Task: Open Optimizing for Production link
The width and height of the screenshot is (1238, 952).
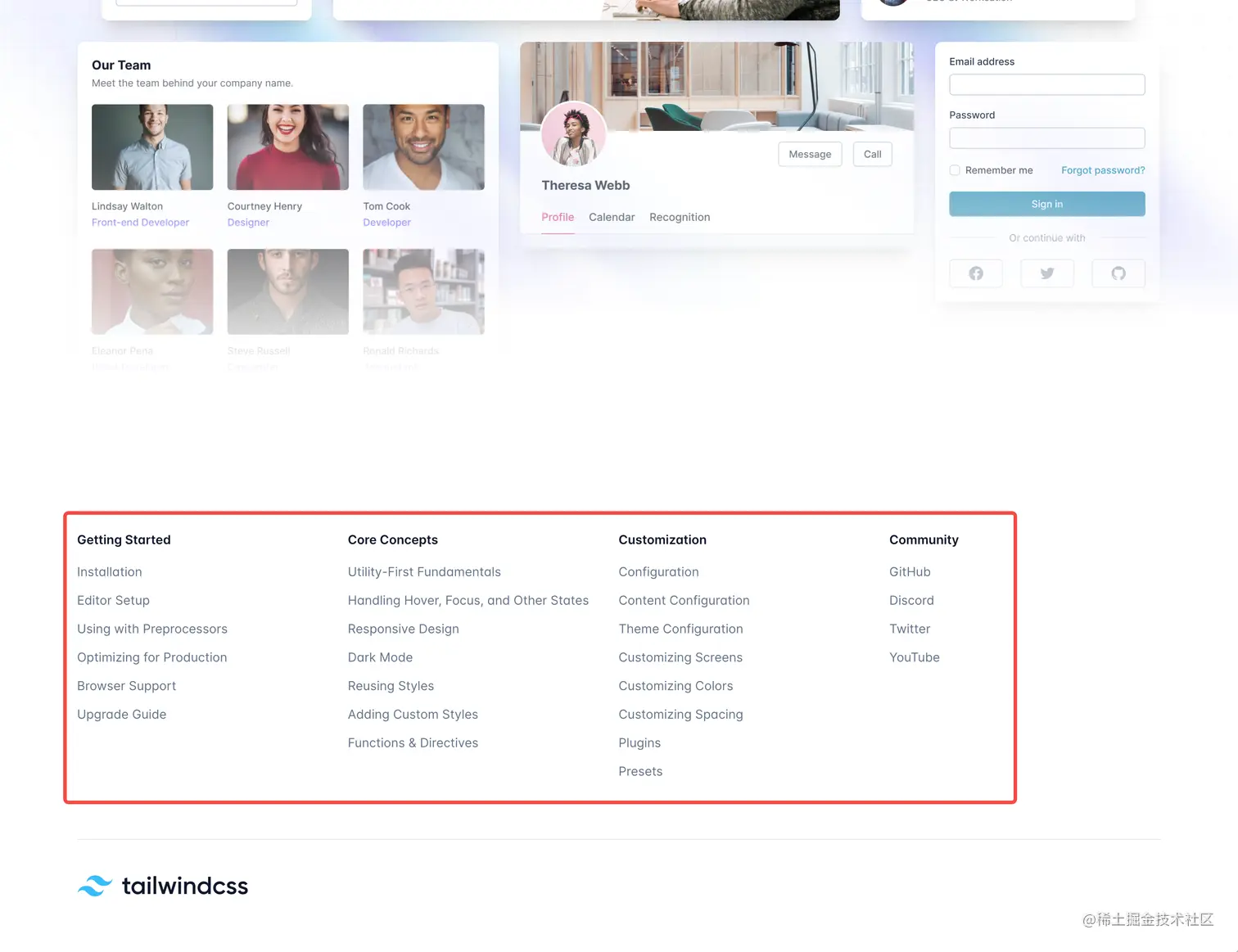Action: click(152, 657)
